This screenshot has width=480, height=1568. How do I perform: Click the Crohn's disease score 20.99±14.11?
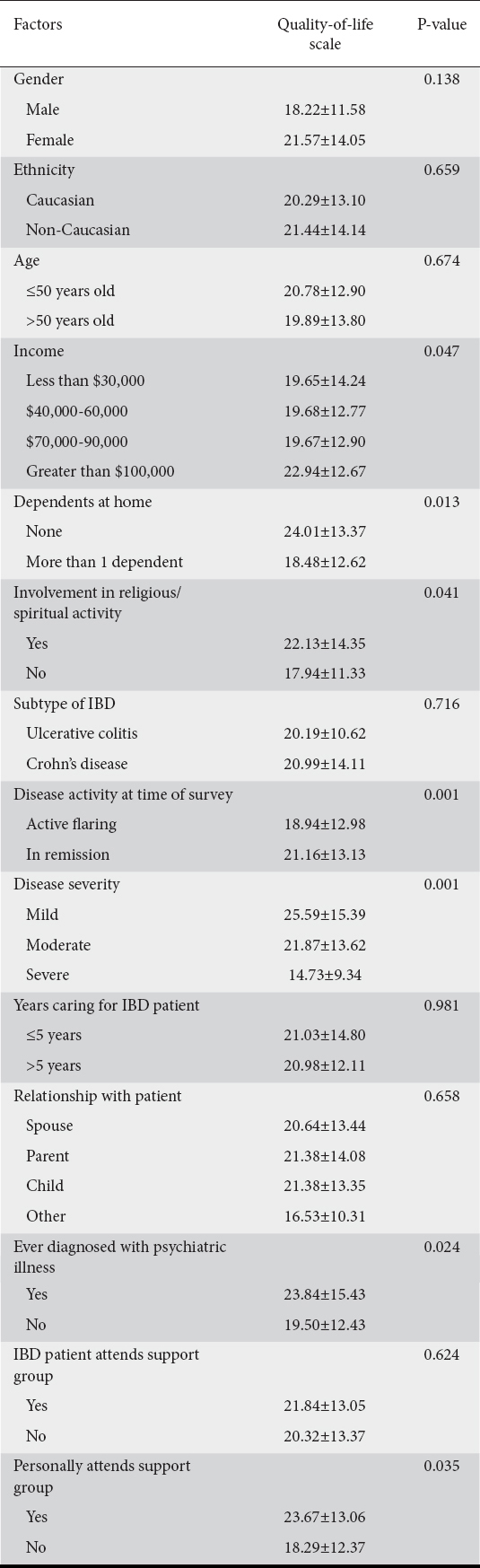pyautogui.click(x=325, y=764)
